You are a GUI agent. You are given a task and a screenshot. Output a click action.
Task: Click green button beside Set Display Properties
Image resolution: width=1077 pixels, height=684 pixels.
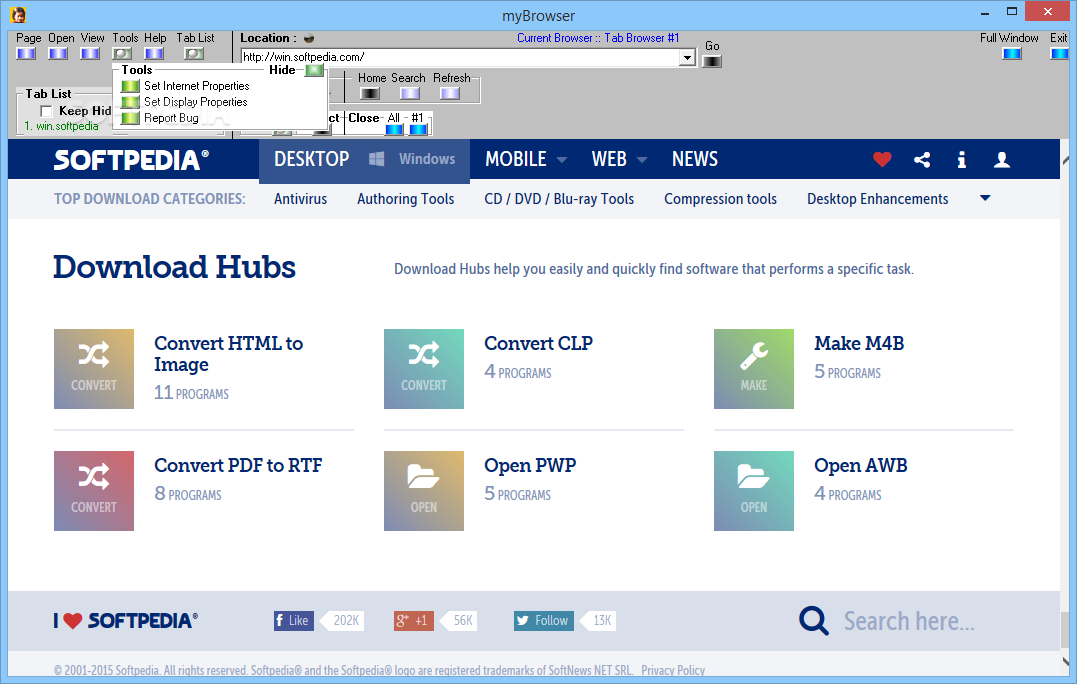[x=130, y=102]
